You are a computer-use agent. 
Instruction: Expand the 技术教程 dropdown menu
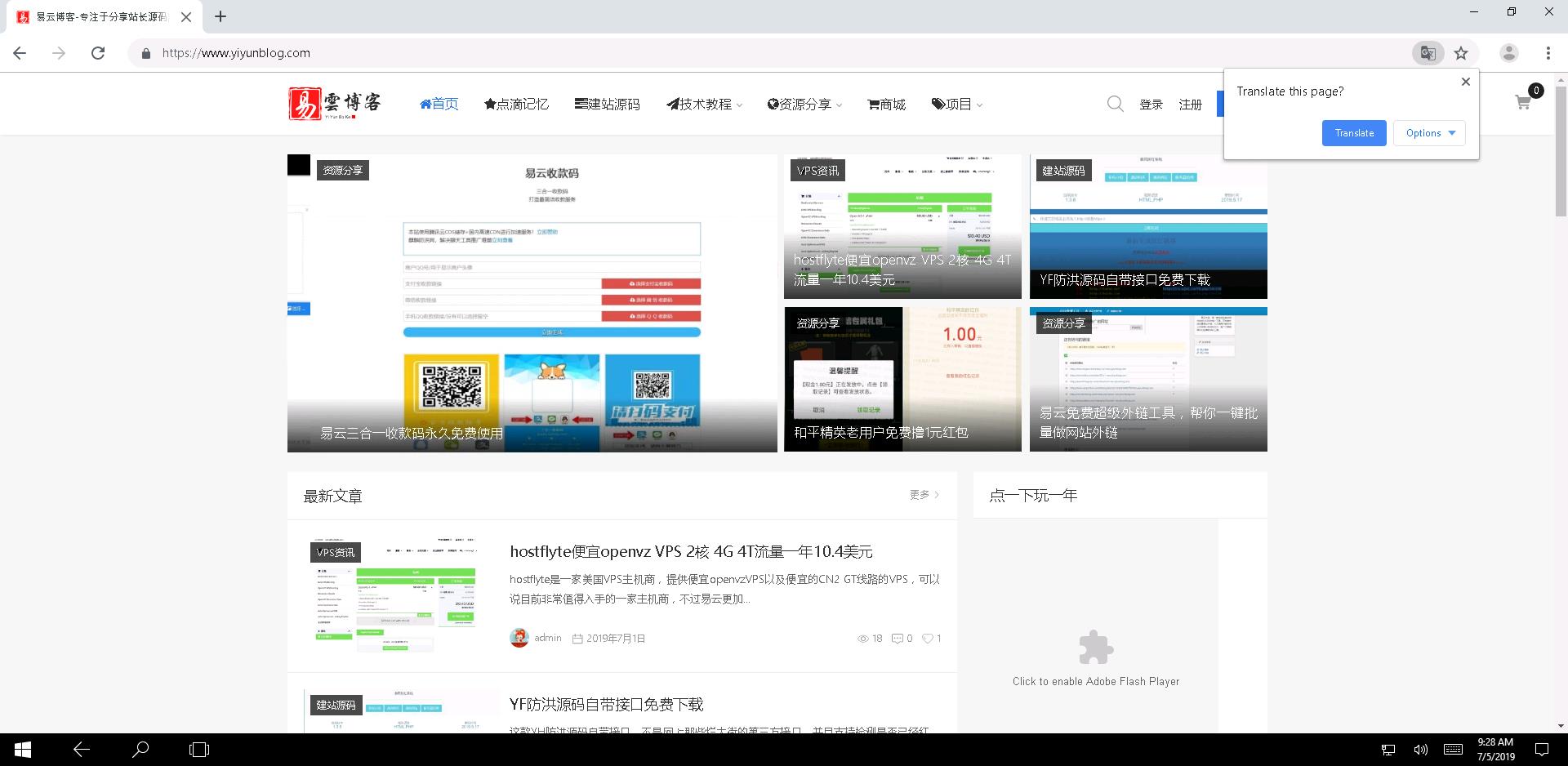click(x=704, y=104)
